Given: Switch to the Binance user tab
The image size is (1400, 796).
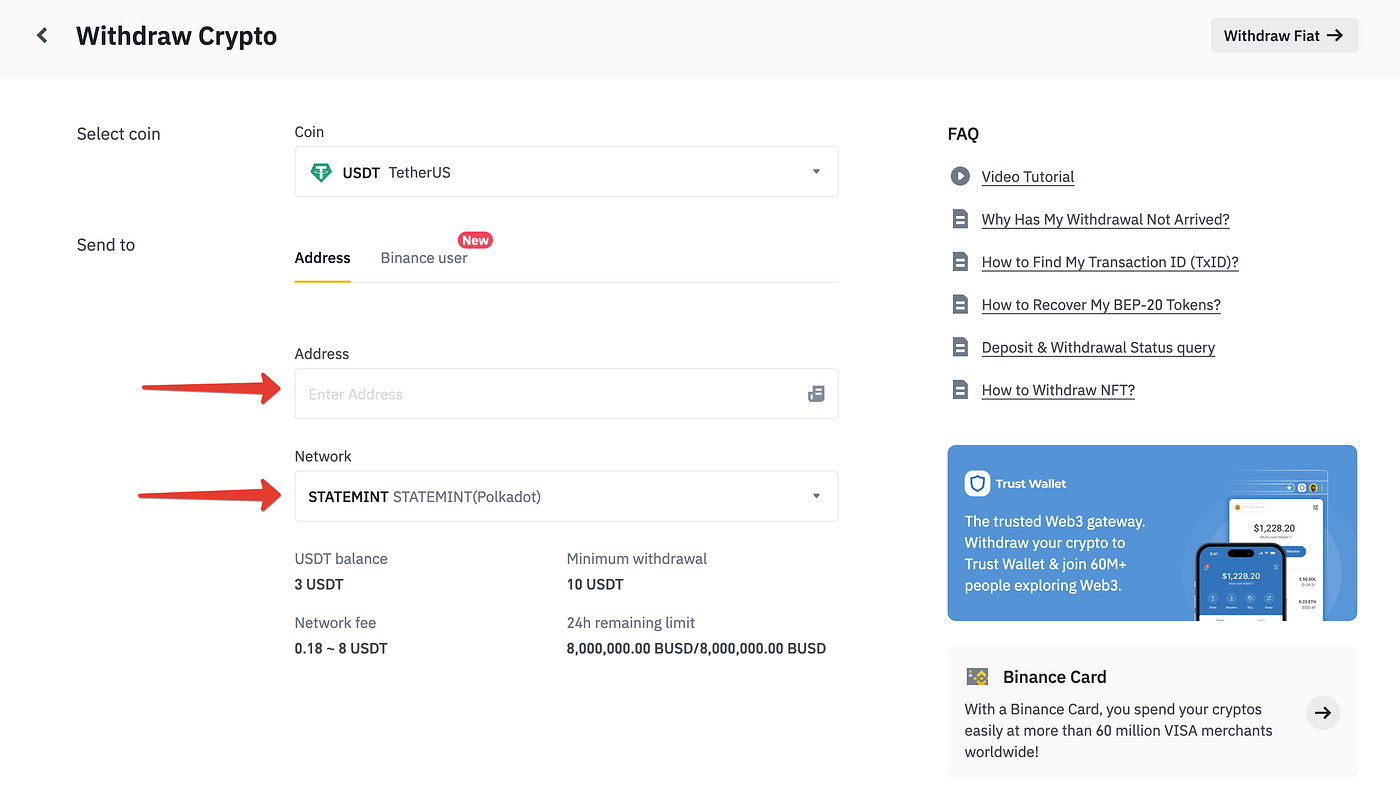Looking at the screenshot, I should coord(424,258).
